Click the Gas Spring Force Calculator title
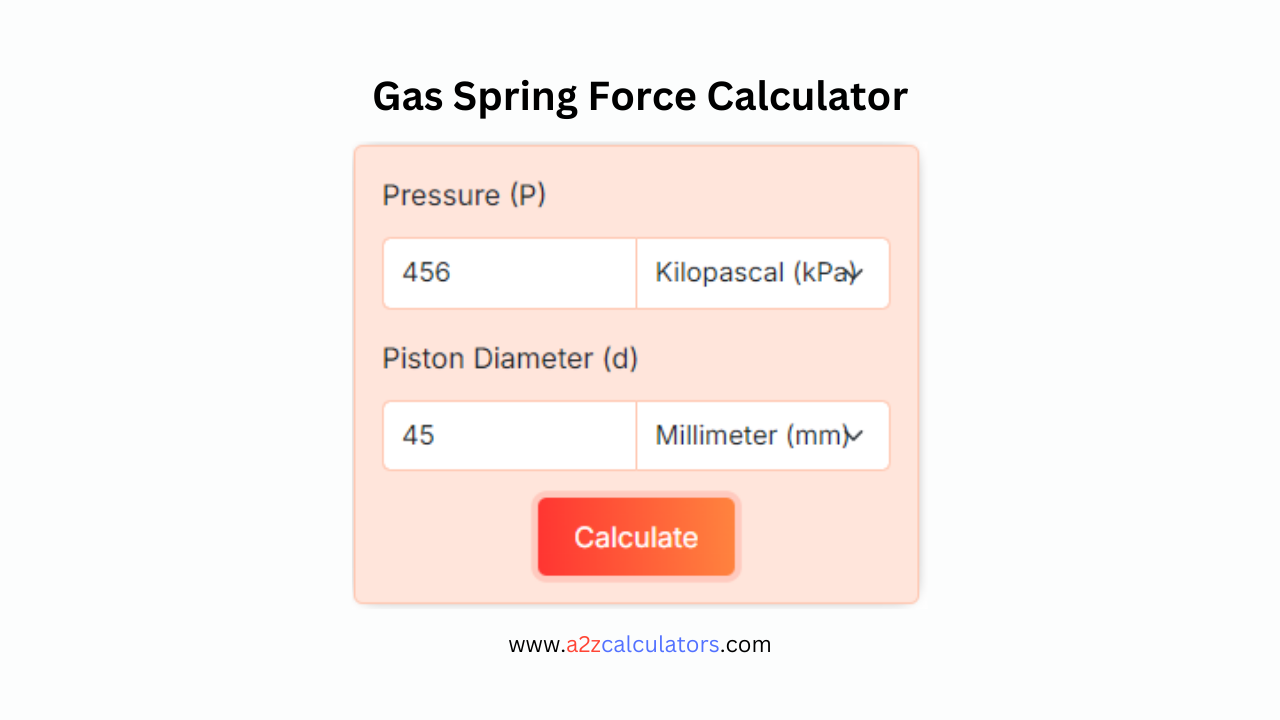Screen dimensions: 1280x720 click(x=640, y=96)
